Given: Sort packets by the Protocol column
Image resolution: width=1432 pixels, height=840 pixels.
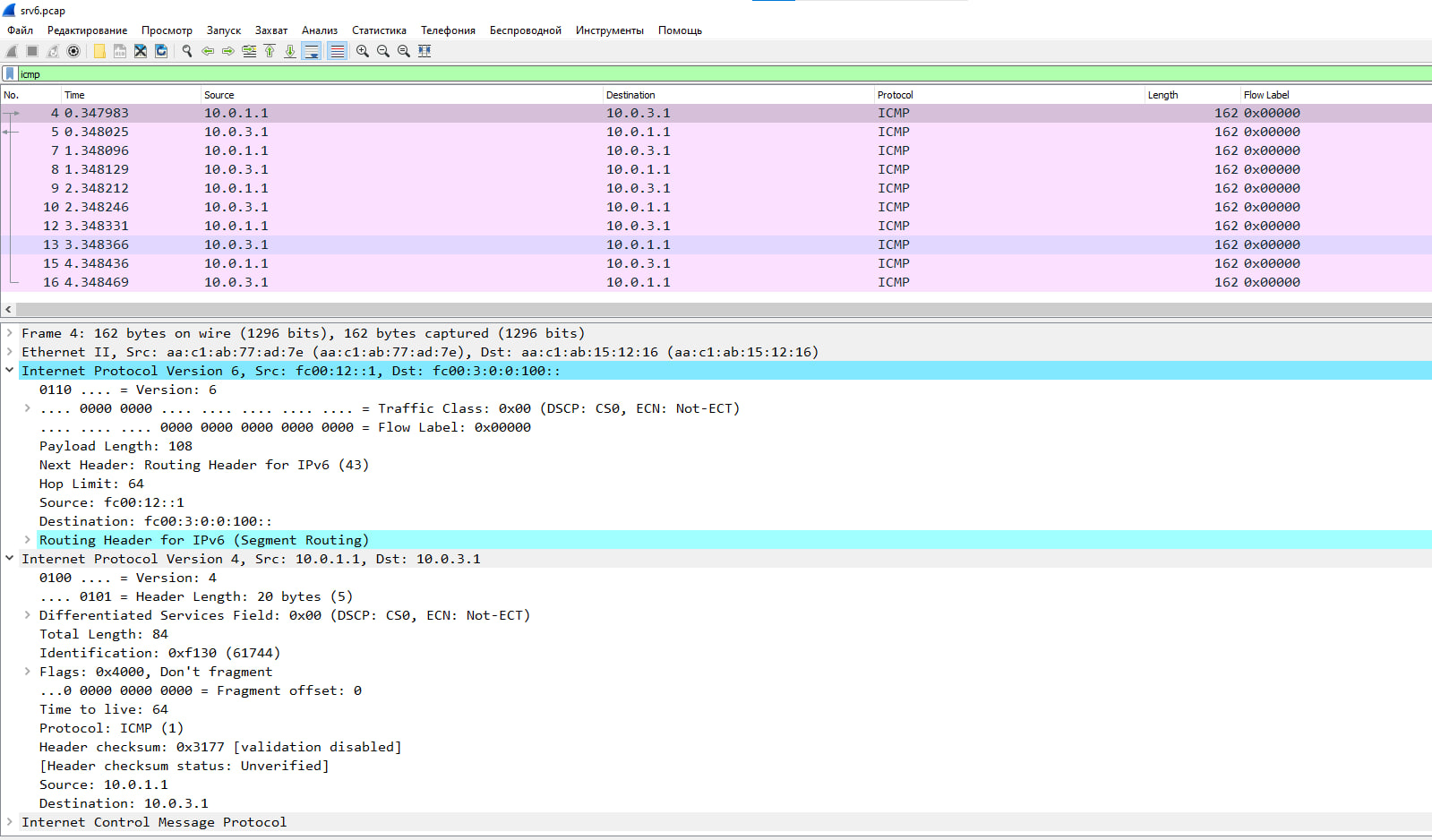Looking at the screenshot, I should point(1009,95).
